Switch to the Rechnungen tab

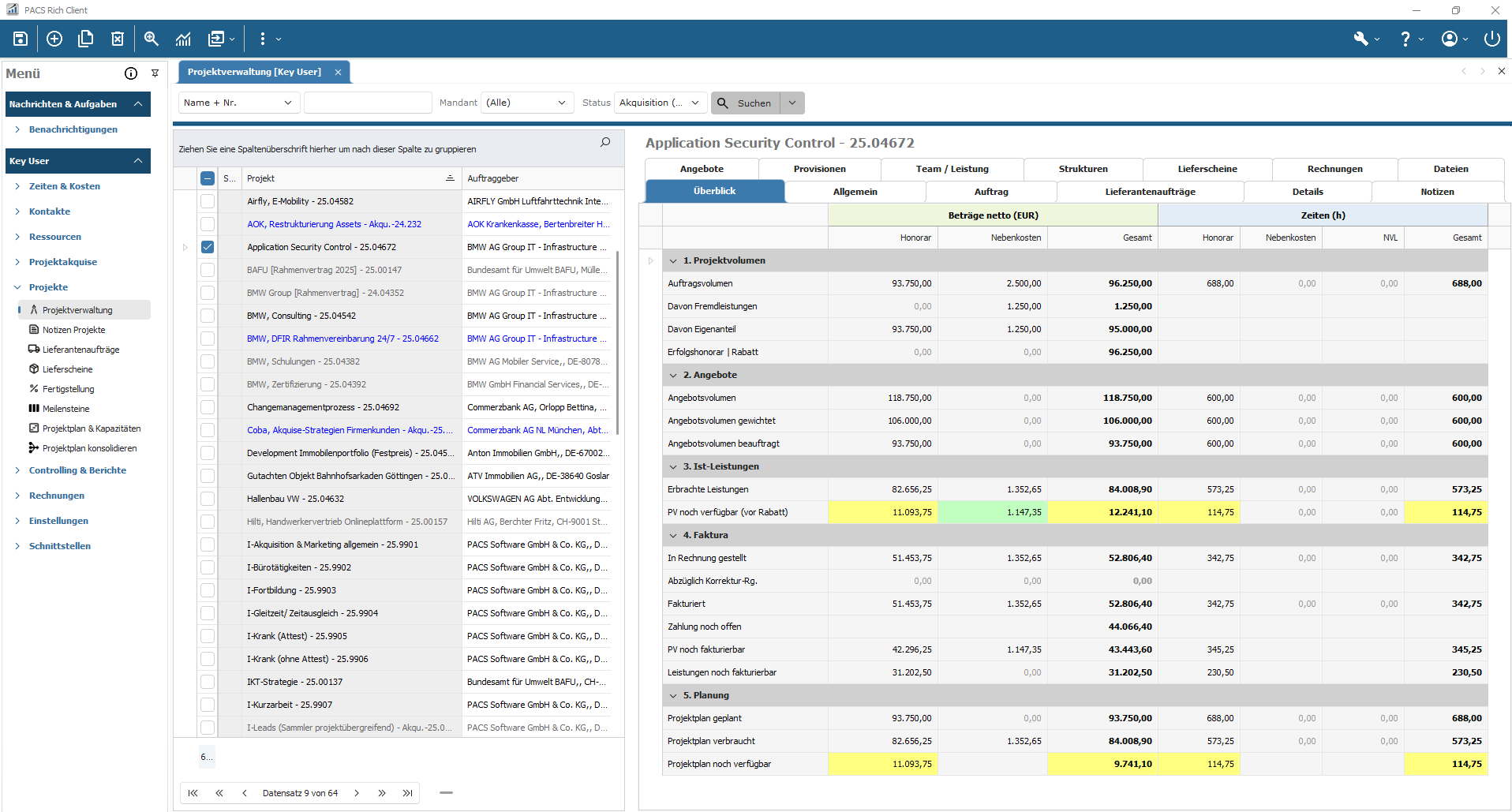coord(1334,168)
